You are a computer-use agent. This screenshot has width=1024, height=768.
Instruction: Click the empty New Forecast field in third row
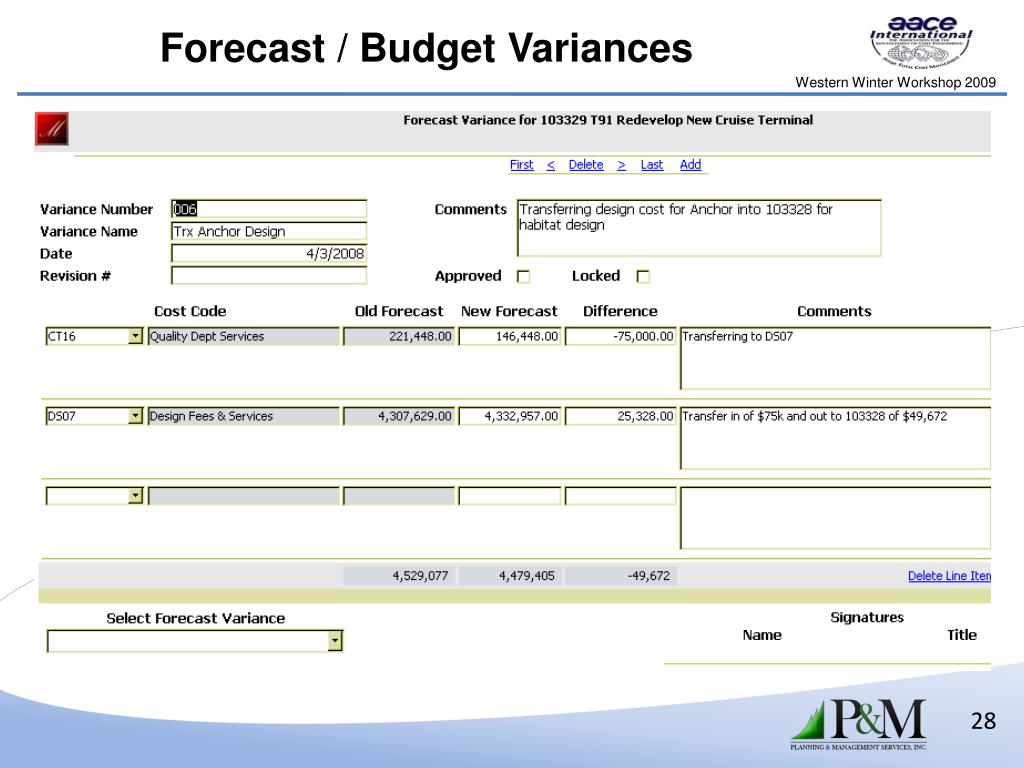pos(509,496)
